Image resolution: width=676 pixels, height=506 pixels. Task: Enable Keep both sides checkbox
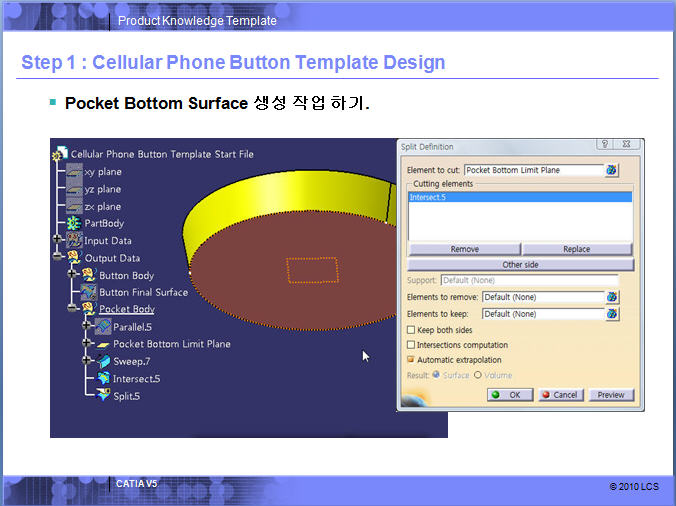coord(411,330)
